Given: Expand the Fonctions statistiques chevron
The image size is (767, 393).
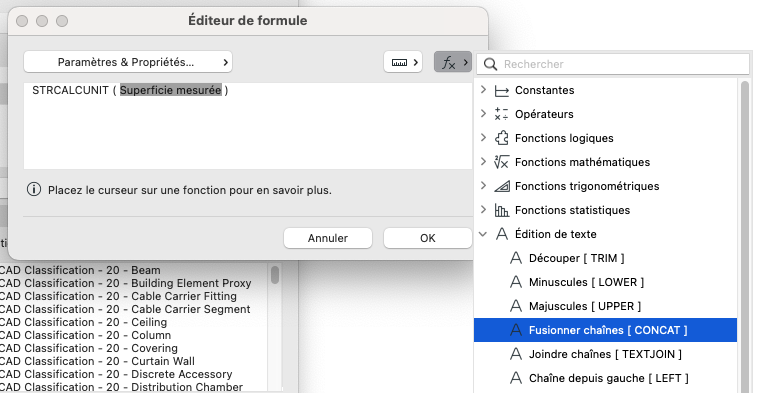Looking at the screenshot, I should [483, 209].
